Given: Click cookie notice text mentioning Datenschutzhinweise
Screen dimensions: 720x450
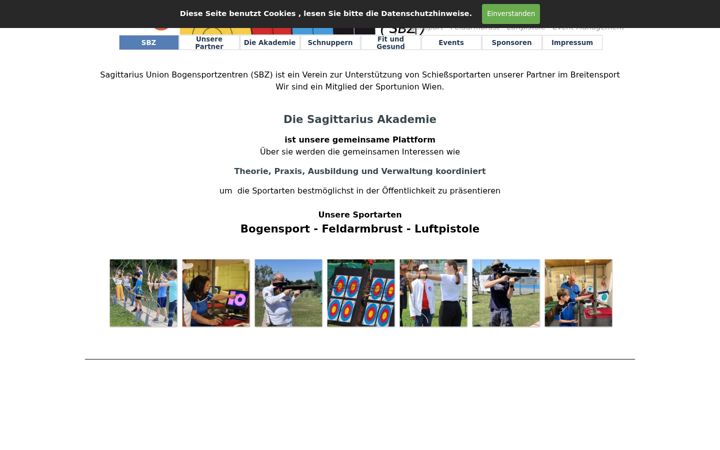Looking at the screenshot, I should 326,13.
